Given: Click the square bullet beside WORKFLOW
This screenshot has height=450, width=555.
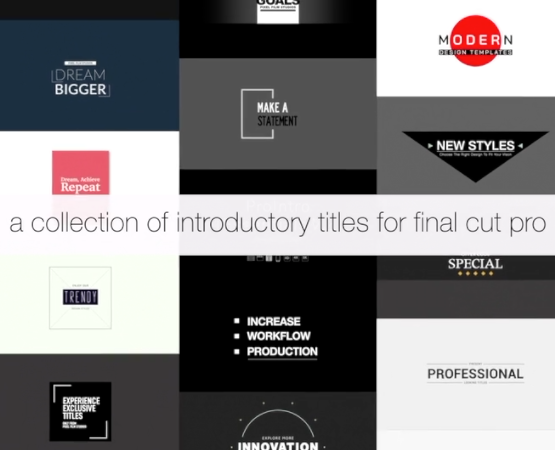Looking at the screenshot, I should click(237, 336).
